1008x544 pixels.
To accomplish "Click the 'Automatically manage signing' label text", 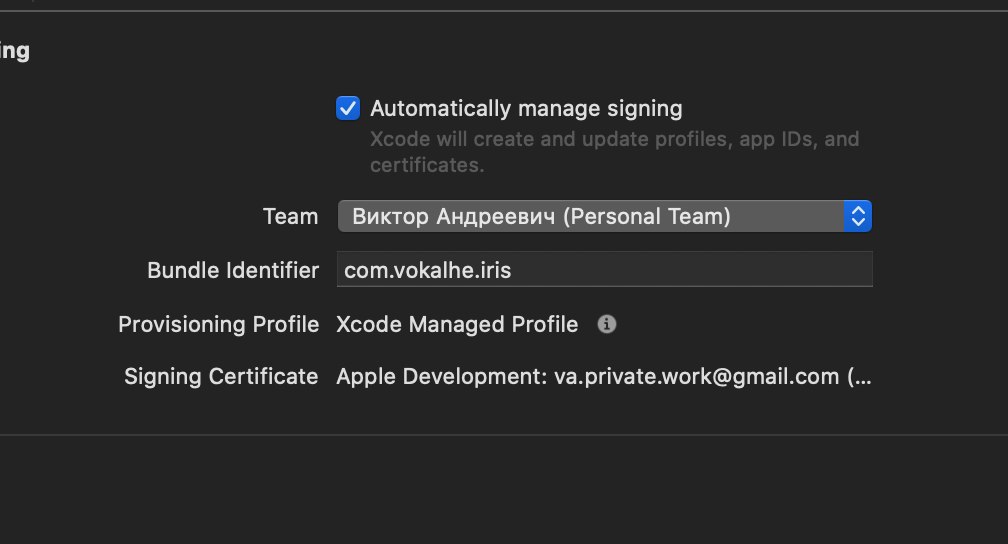I will pyautogui.click(x=526, y=109).
